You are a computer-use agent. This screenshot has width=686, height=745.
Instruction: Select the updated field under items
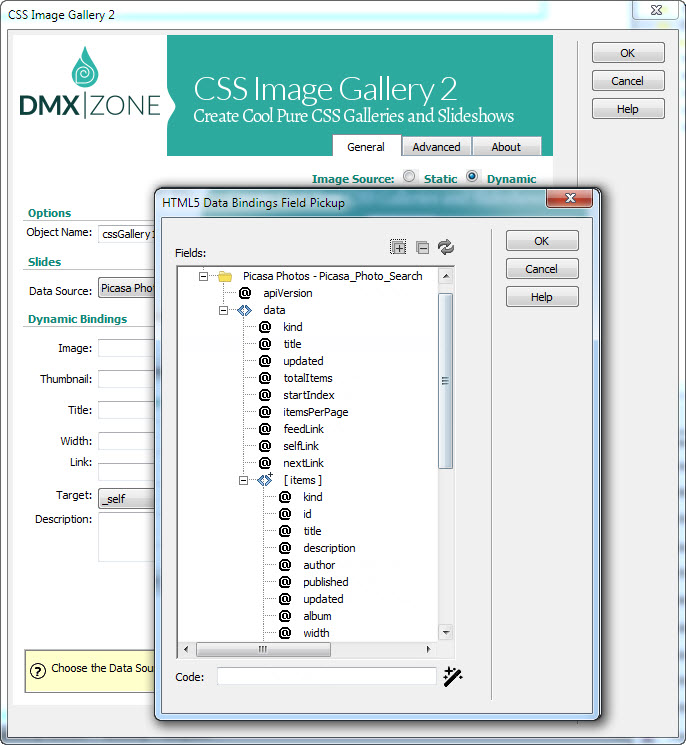coord(323,599)
